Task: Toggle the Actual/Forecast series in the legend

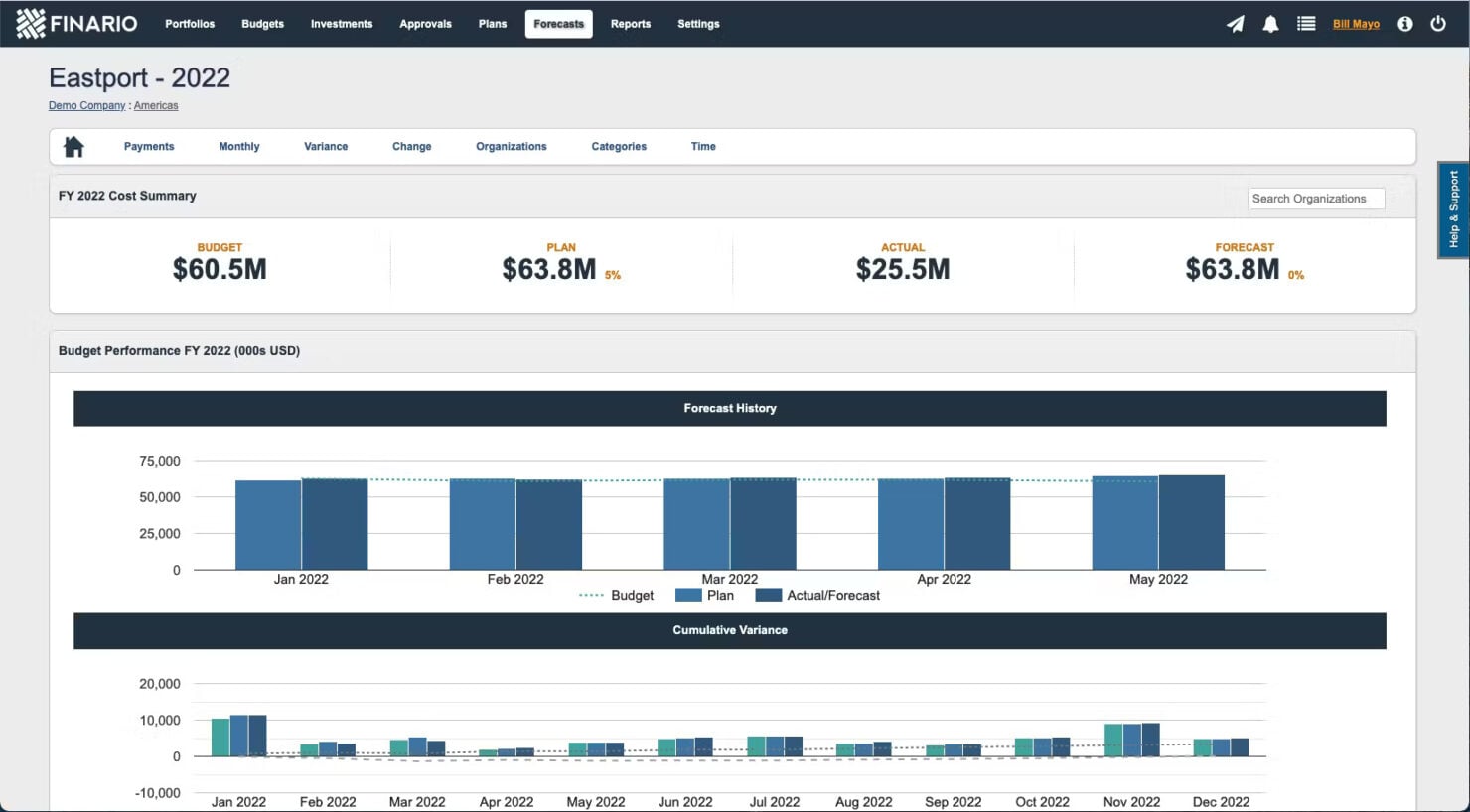Action: point(817,595)
